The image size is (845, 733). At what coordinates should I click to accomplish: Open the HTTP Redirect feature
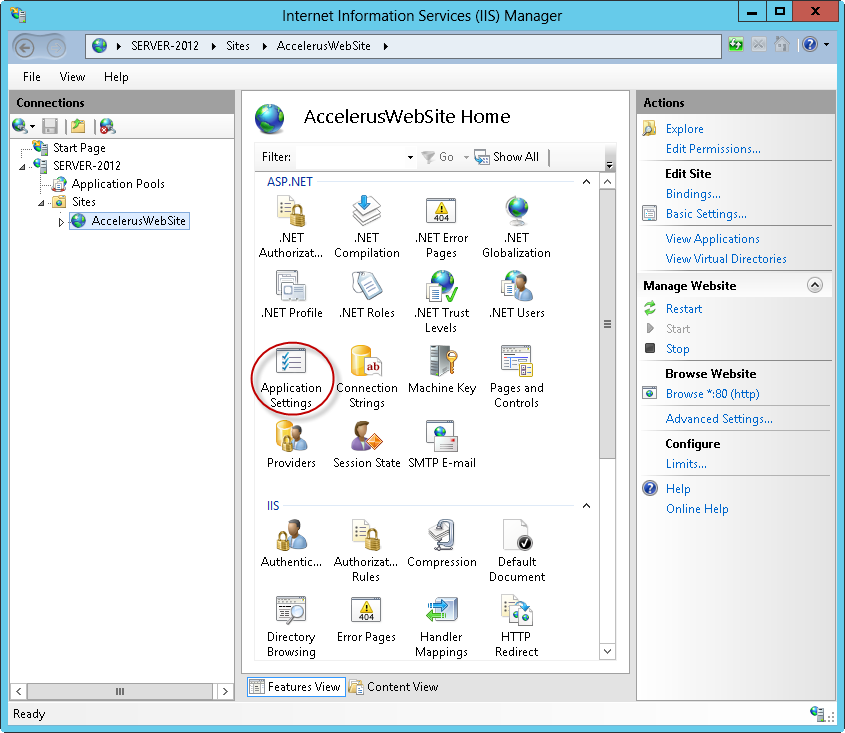pyautogui.click(x=516, y=626)
